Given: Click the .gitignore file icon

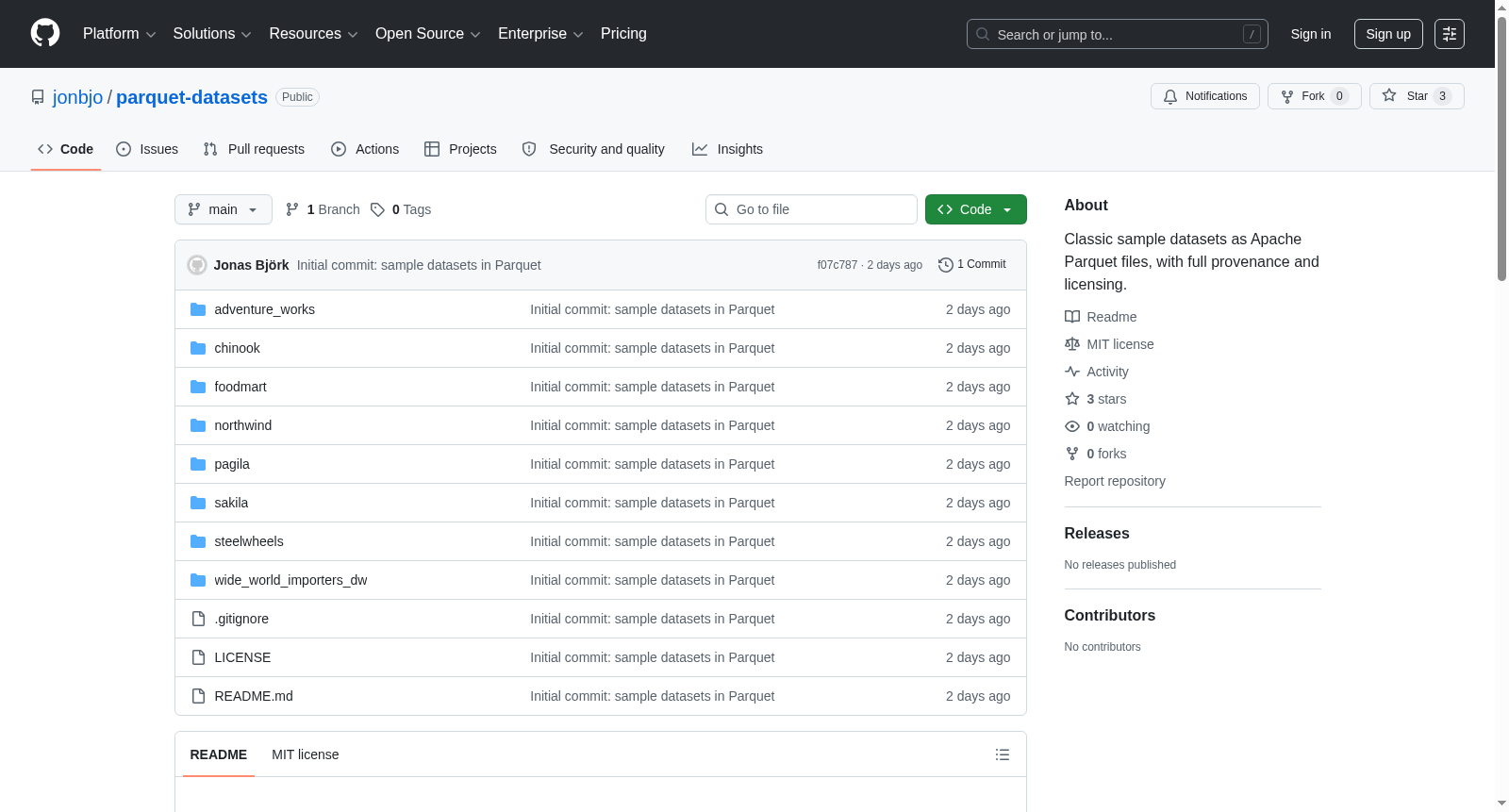Looking at the screenshot, I should click(198, 619).
